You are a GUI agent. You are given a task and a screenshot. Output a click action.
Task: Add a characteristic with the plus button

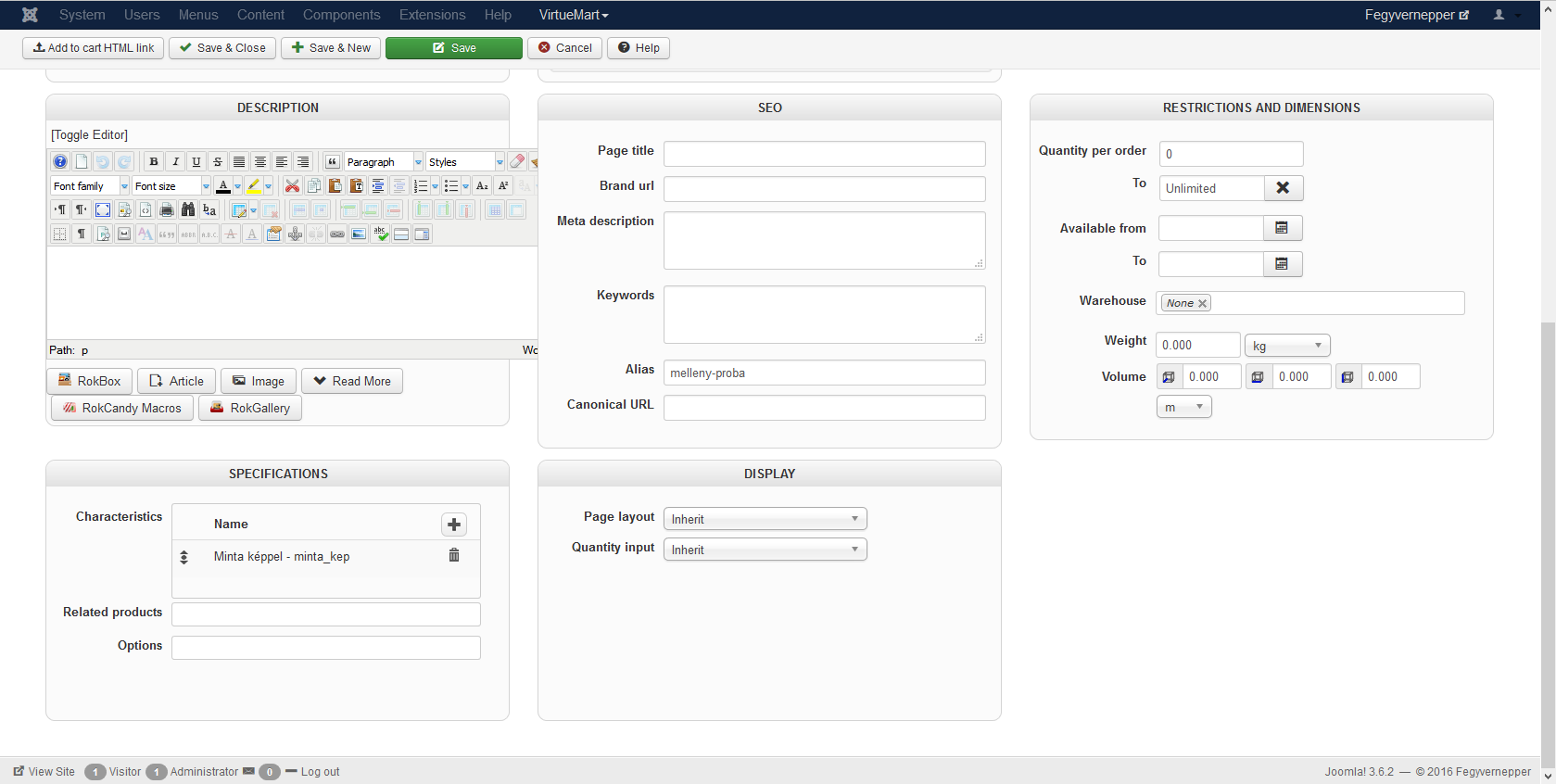pyautogui.click(x=454, y=525)
